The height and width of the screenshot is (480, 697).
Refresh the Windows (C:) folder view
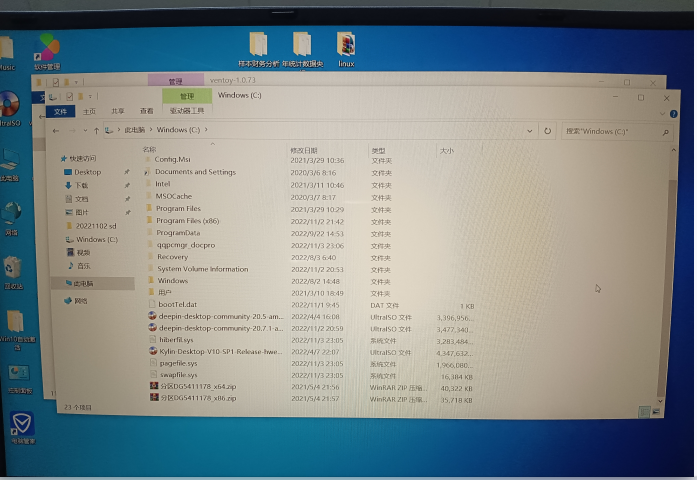pyautogui.click(x=548, y=131)
